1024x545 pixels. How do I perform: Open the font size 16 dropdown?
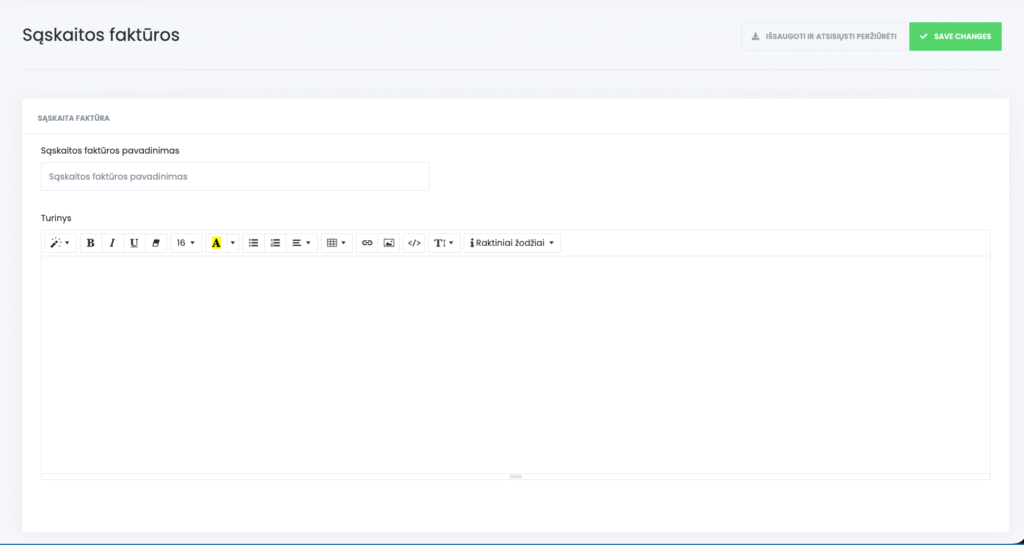pyautogui.click(x=186, y=243)
